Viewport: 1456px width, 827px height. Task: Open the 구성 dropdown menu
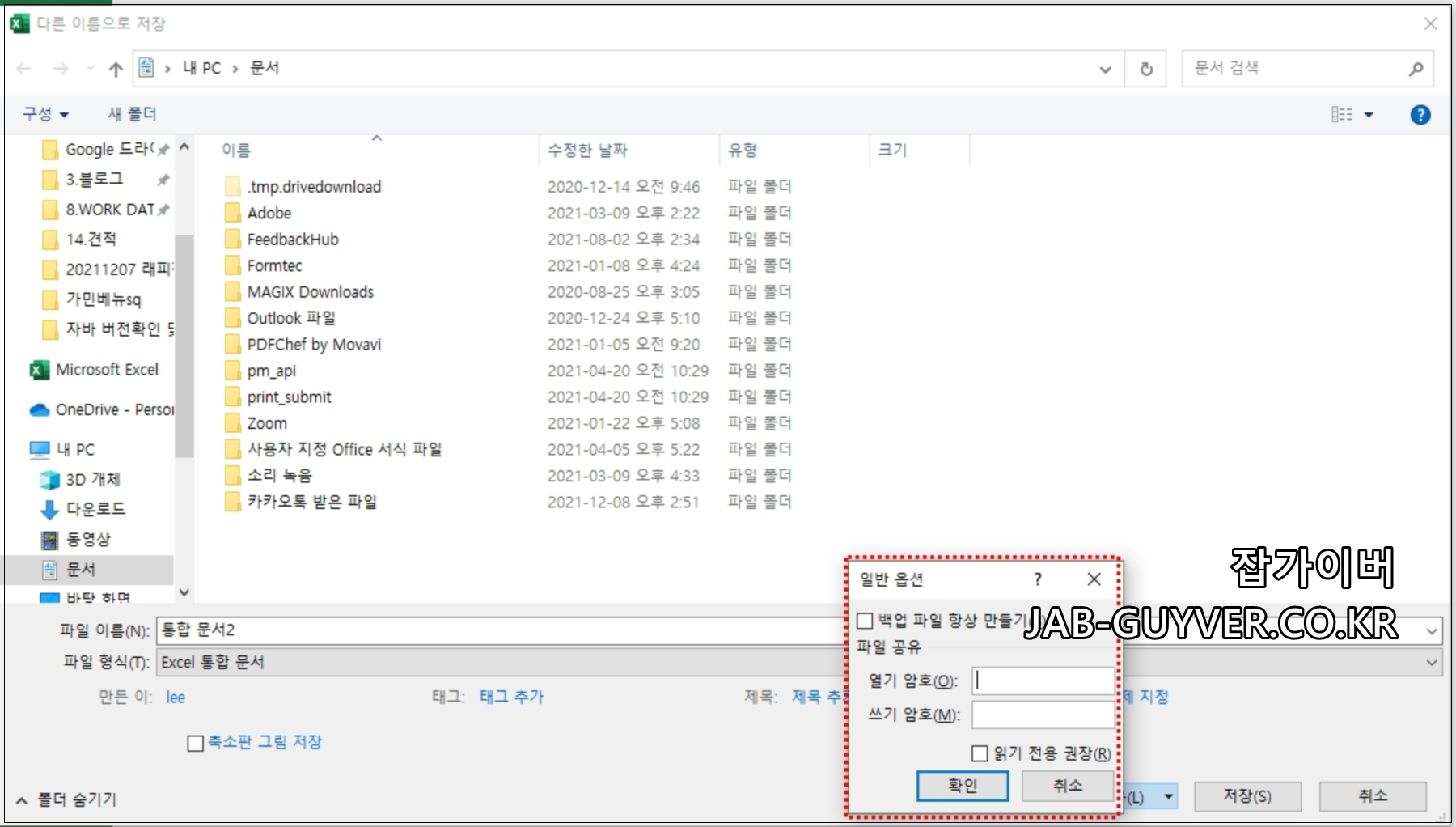point(45,114)
